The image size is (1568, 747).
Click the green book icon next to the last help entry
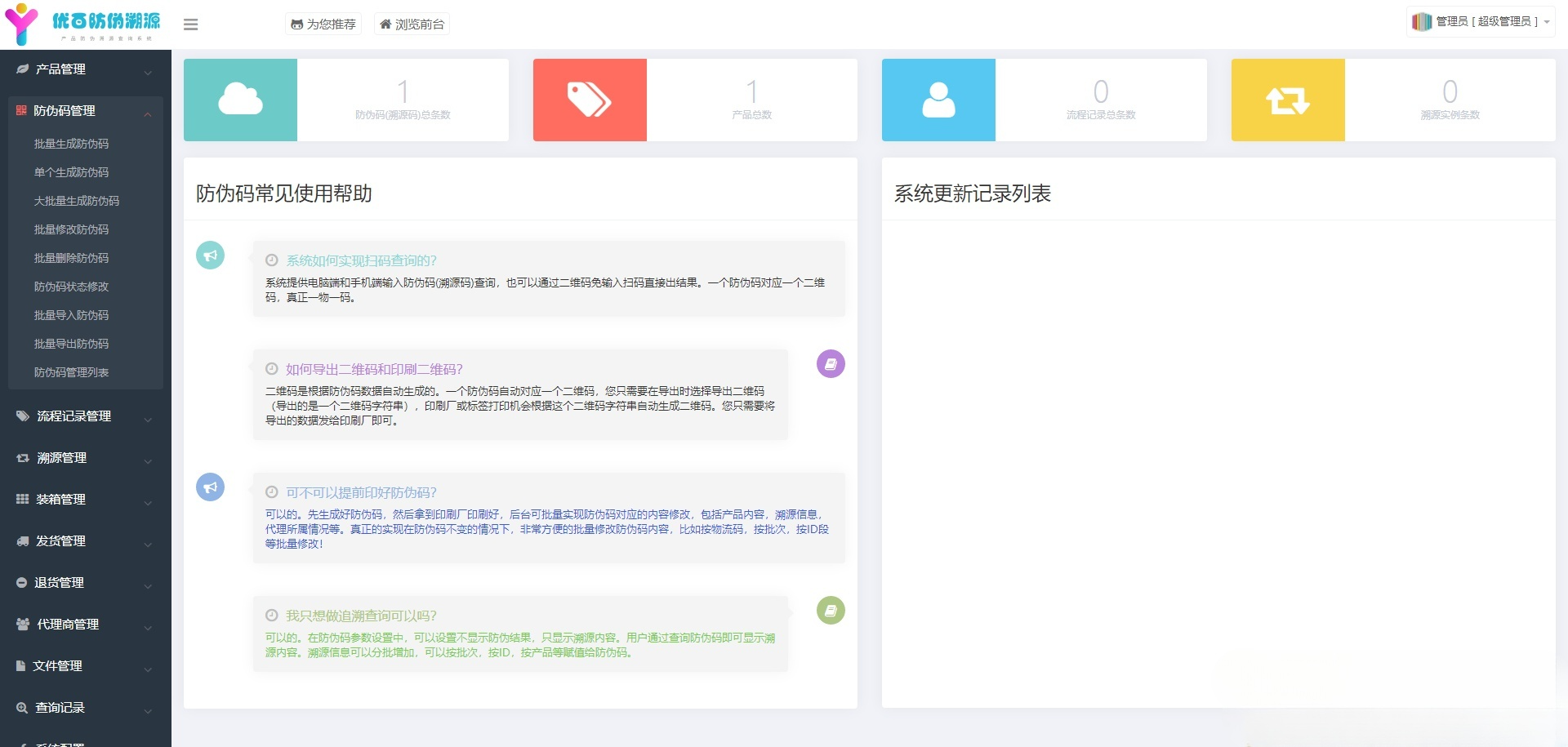point(831,610)
